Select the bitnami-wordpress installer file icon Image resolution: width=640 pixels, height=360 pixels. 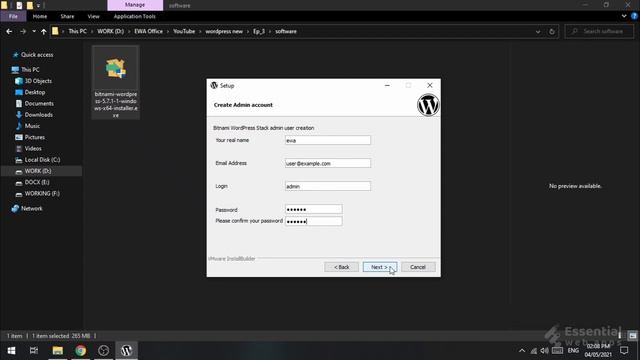(116, 82)
